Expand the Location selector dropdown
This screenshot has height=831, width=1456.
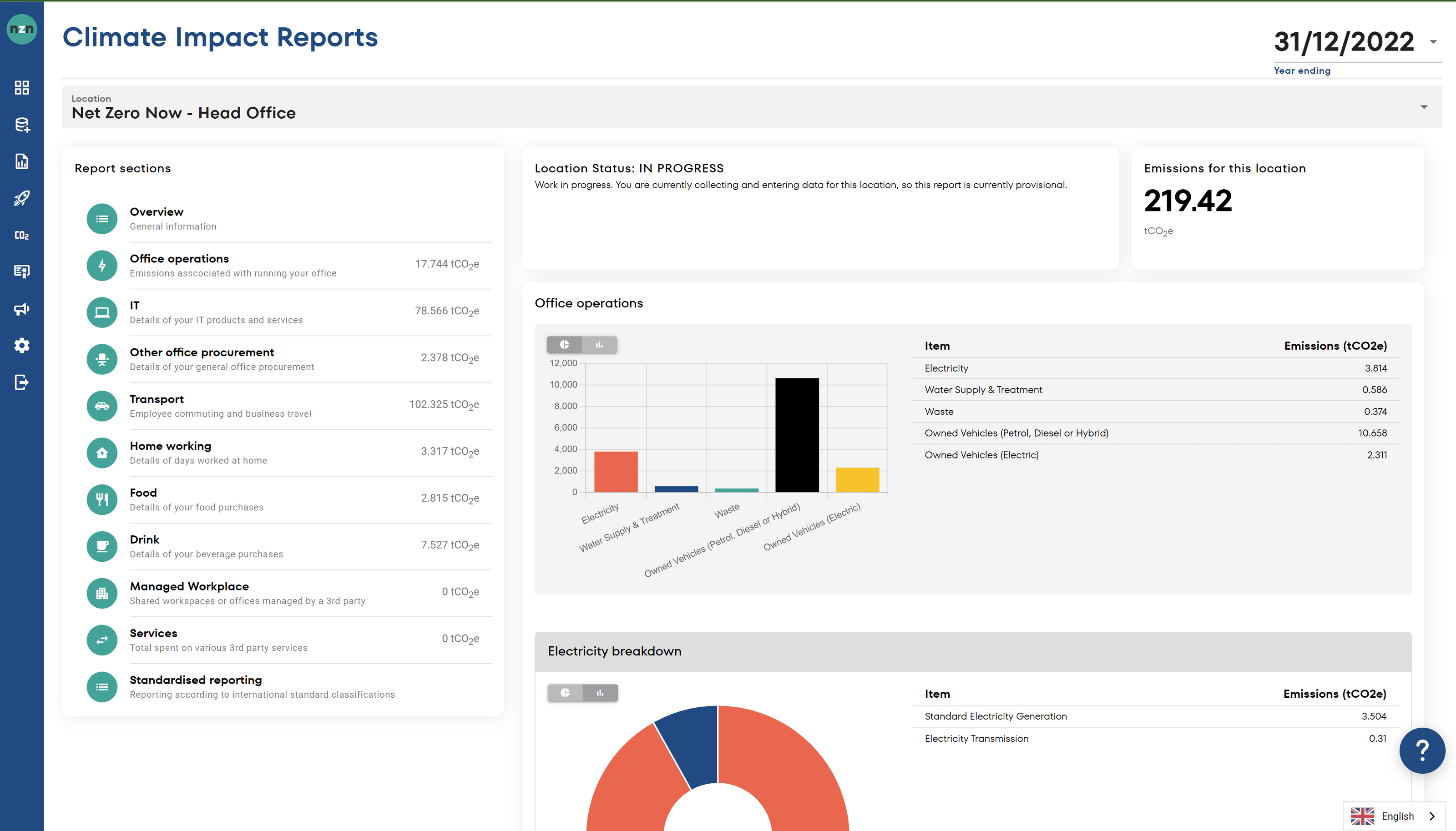[x=1423, y=107]
